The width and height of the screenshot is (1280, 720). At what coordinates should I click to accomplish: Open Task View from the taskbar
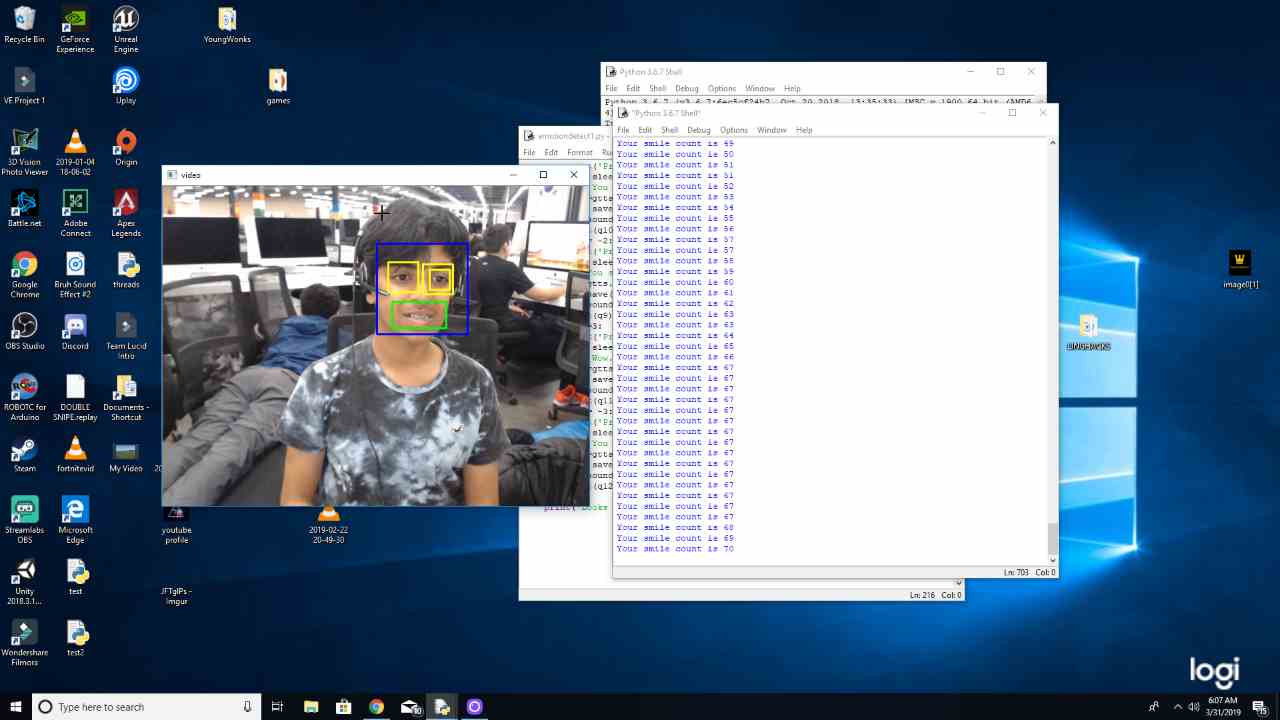278,706
